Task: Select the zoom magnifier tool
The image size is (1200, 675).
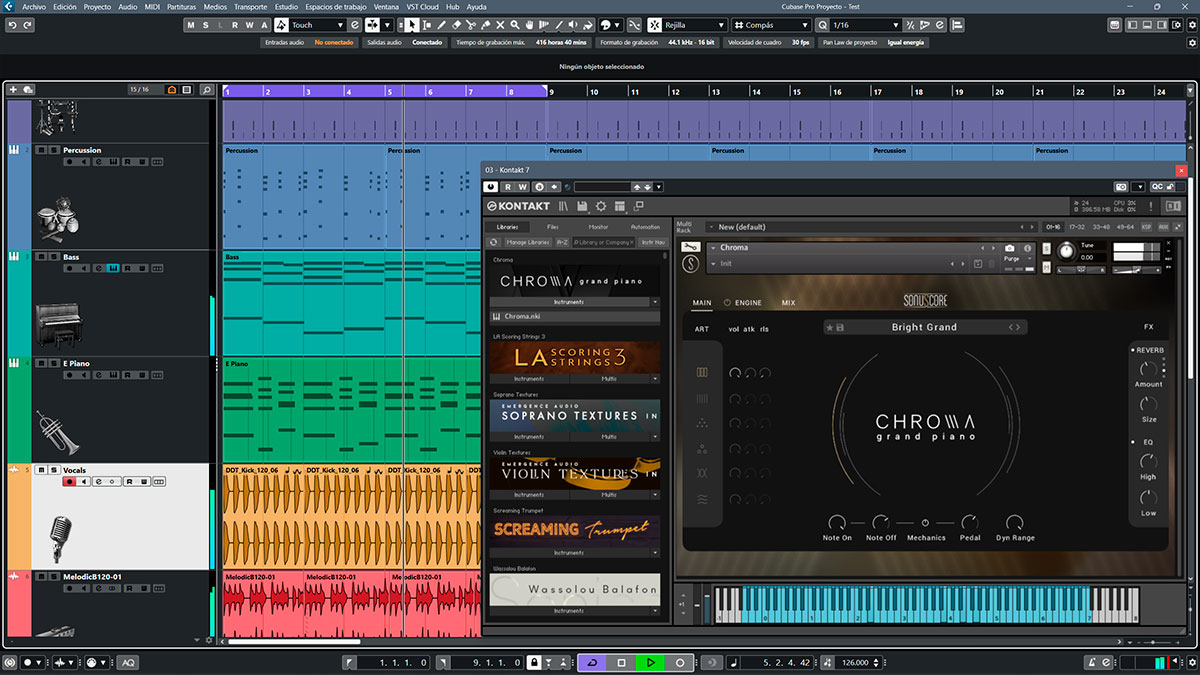Action: click(x=515, y=24)
